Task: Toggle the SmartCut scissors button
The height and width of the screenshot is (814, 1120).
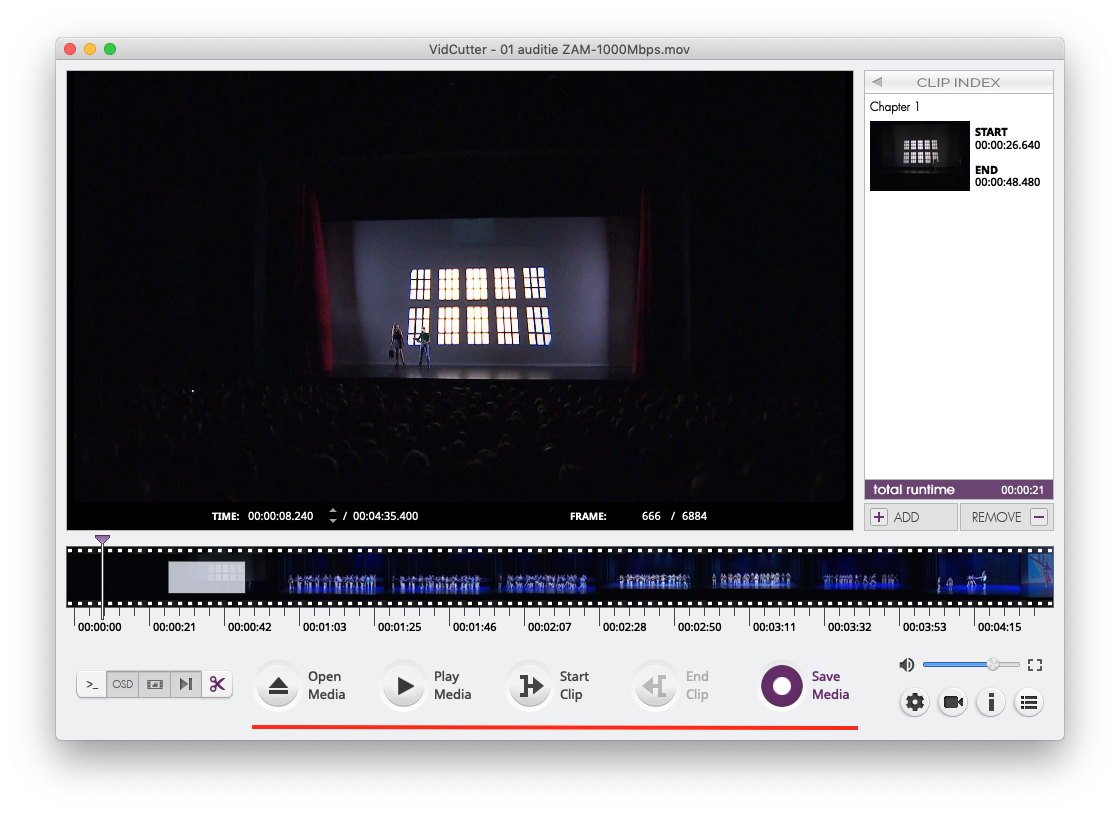Action: point(217,685)
